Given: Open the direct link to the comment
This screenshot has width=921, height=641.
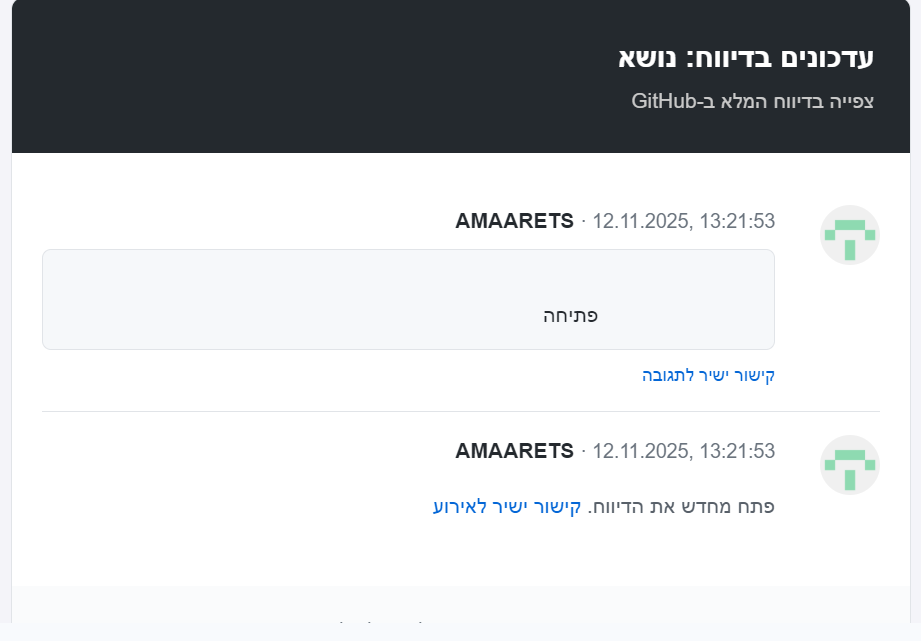Looking at the screenshot, I should [x=708, y=375].
